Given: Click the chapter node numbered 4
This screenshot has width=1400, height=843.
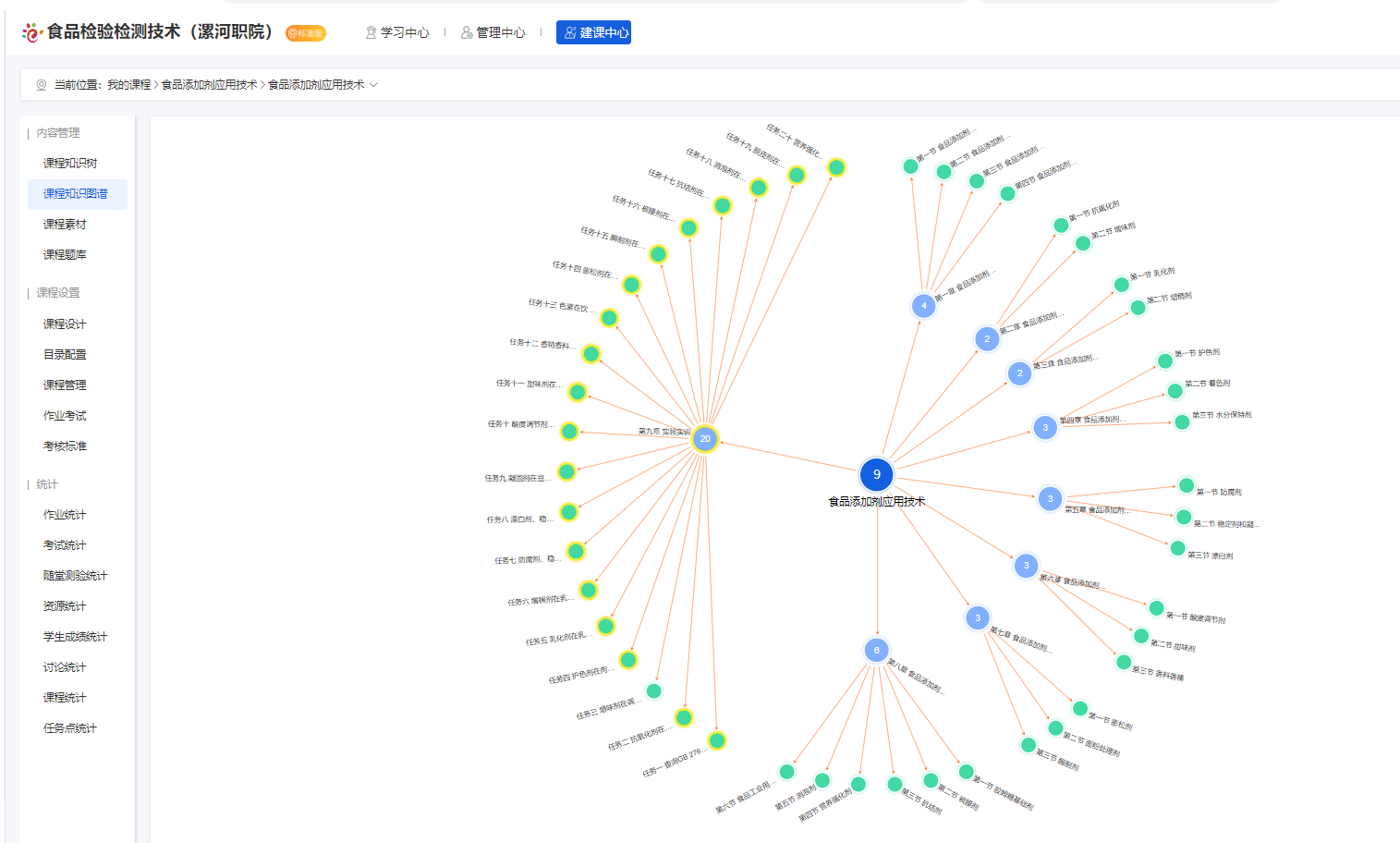Looking at the screenshot, I should pyautogui.click(x=923, y=305).
